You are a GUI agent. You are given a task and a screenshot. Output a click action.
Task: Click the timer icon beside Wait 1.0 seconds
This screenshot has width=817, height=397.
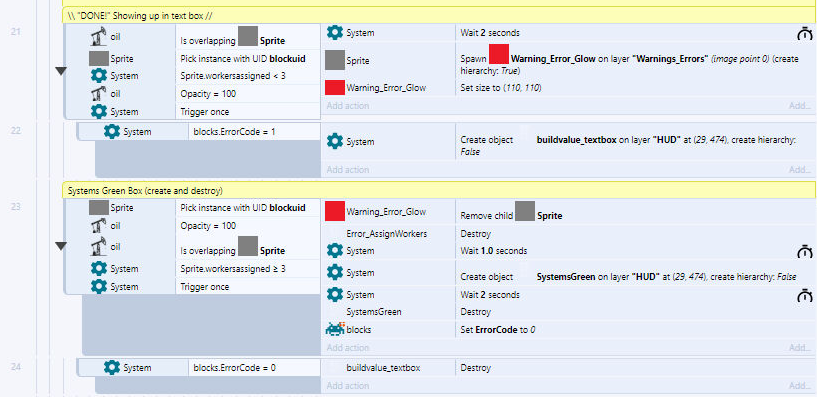805,252
